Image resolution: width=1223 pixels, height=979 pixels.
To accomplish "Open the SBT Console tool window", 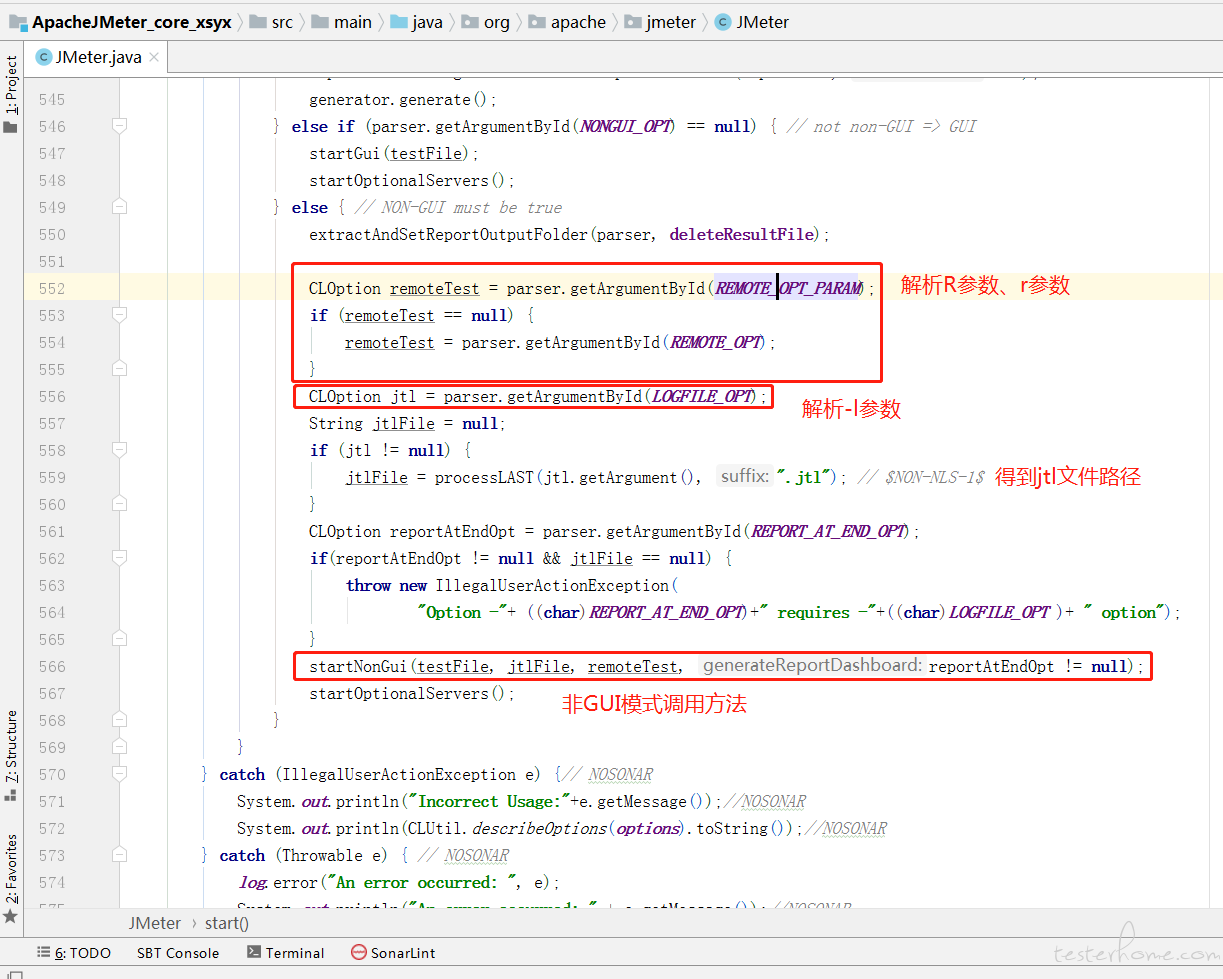I will pos(178,953).
